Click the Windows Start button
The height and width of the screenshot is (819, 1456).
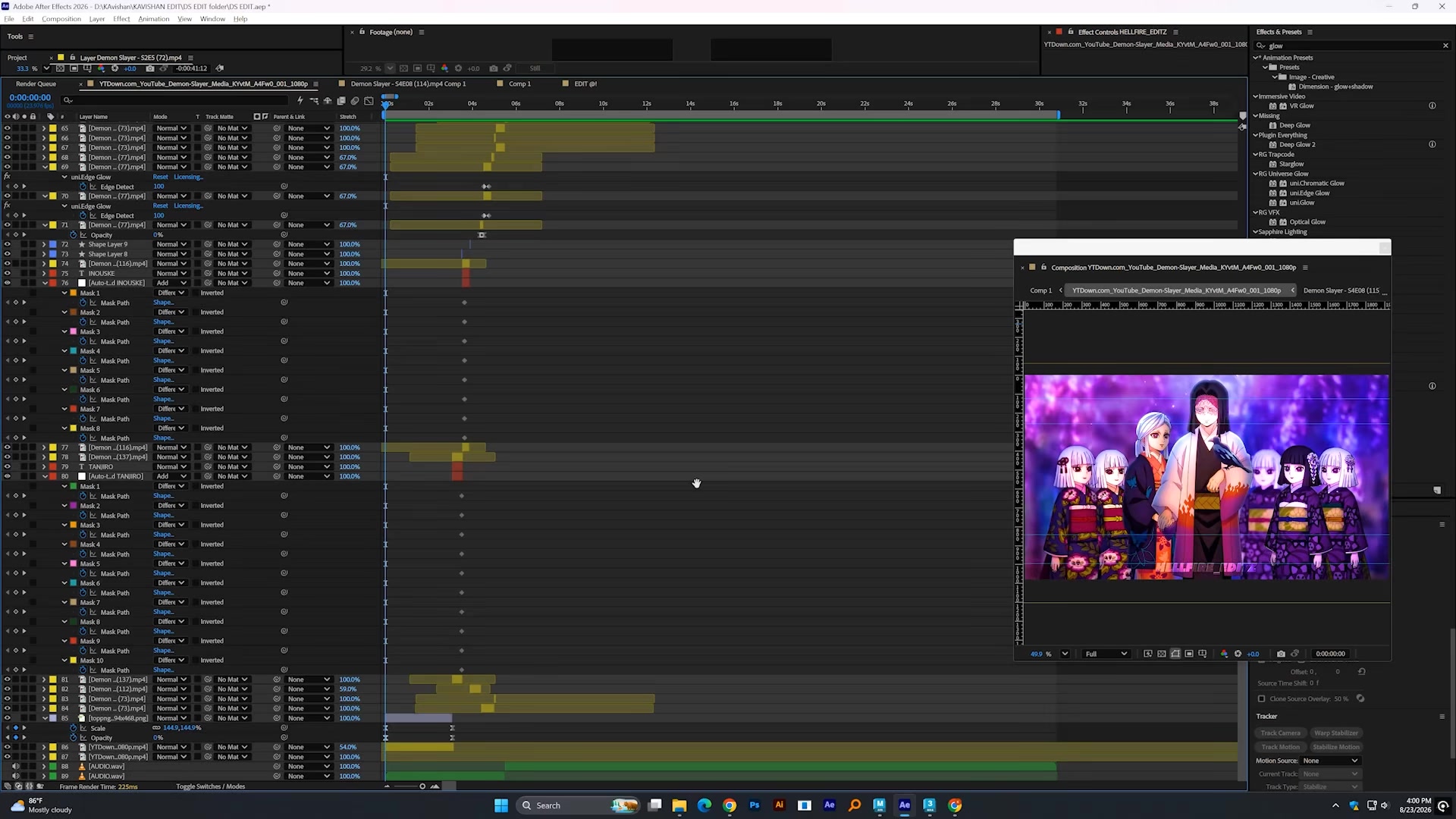(x=501, y=805)
